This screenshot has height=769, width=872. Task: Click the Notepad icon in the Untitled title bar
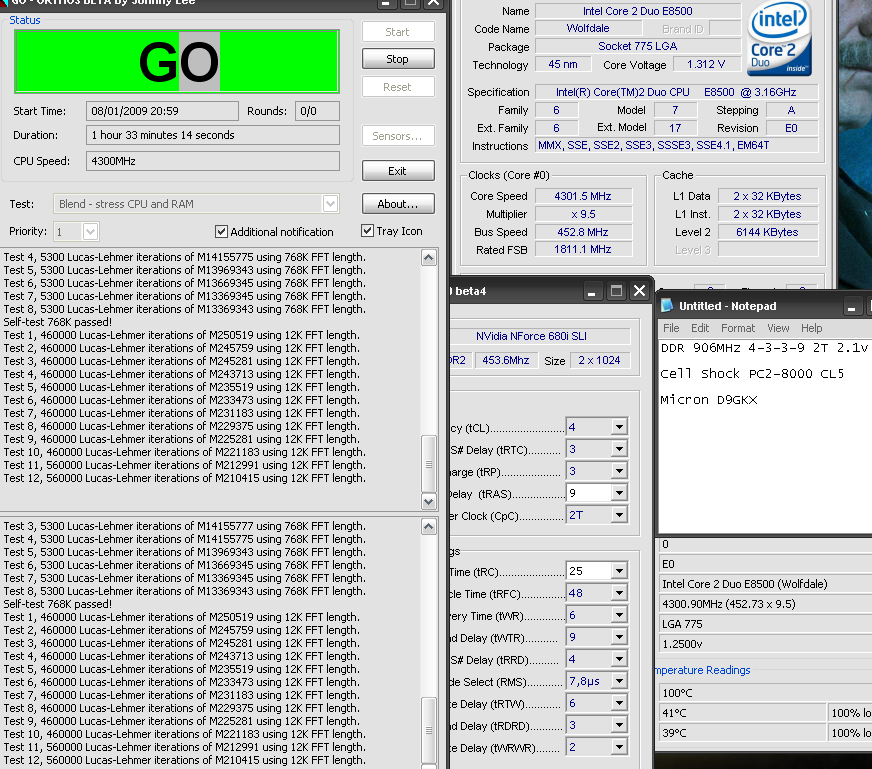point(667,306)
